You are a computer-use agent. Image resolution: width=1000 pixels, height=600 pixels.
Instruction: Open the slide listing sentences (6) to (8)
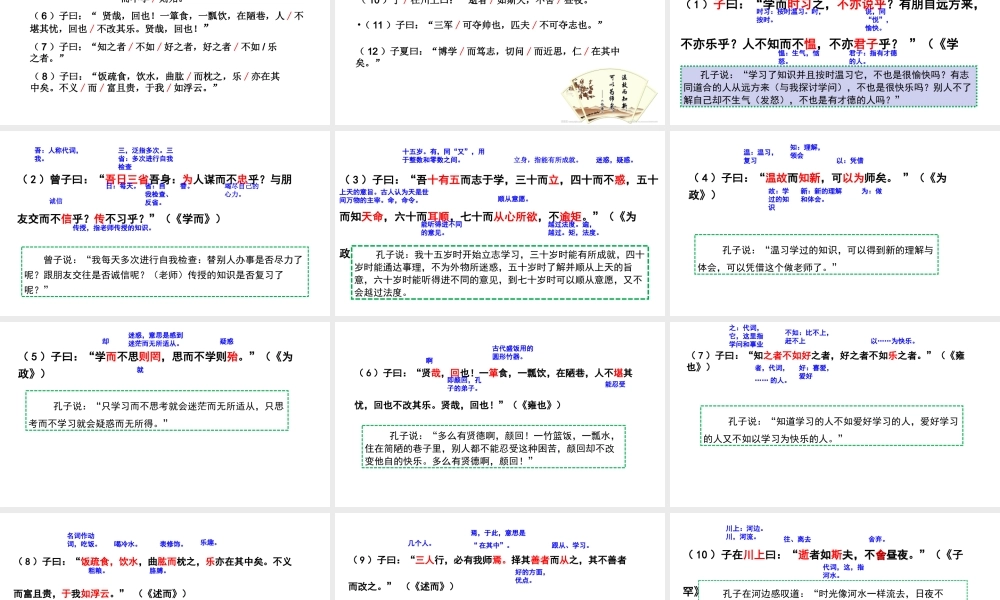165,62
